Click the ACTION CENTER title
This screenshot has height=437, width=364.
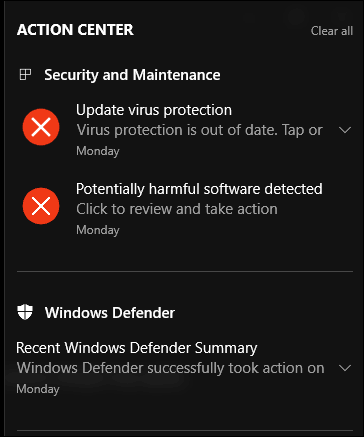[75, 30]
